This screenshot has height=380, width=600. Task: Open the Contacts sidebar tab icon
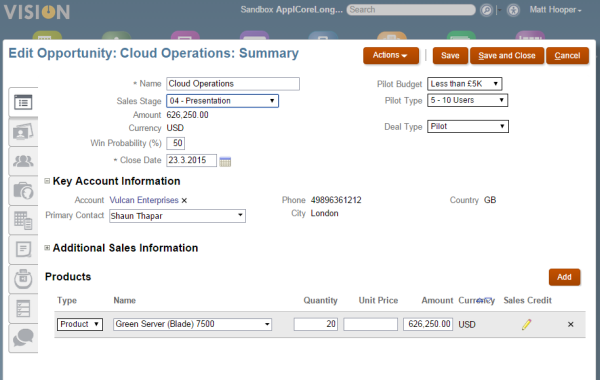point(23,132)
